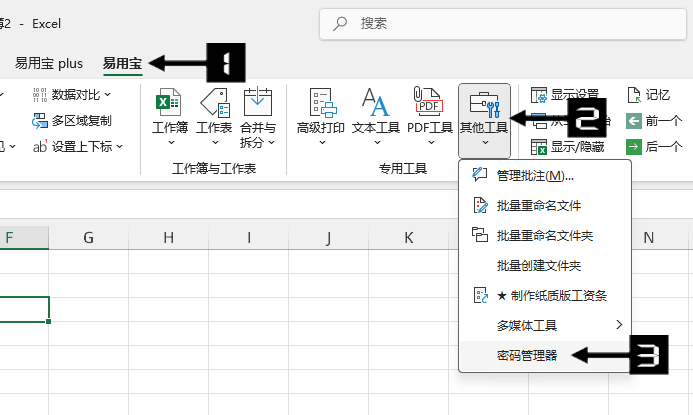Click the 多区域复制 button label
Image resolution: width=693 pixels, height=415 pixels.
(82, 121)
